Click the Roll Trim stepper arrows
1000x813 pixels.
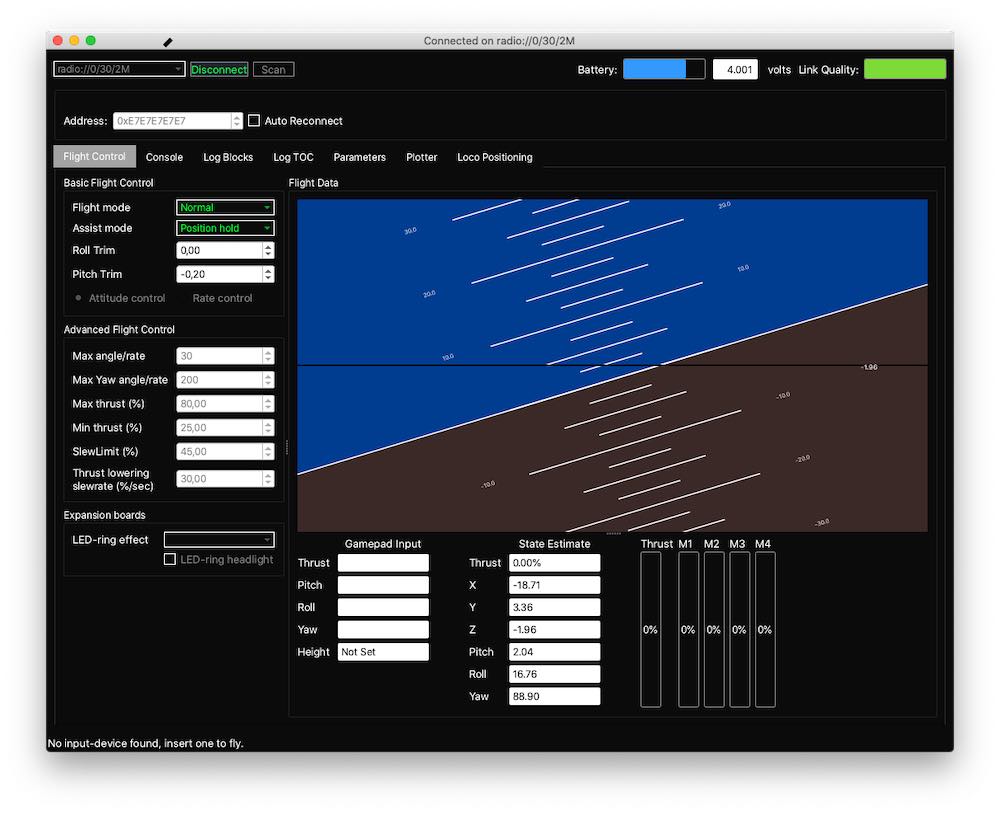click(x=268, y=251)
